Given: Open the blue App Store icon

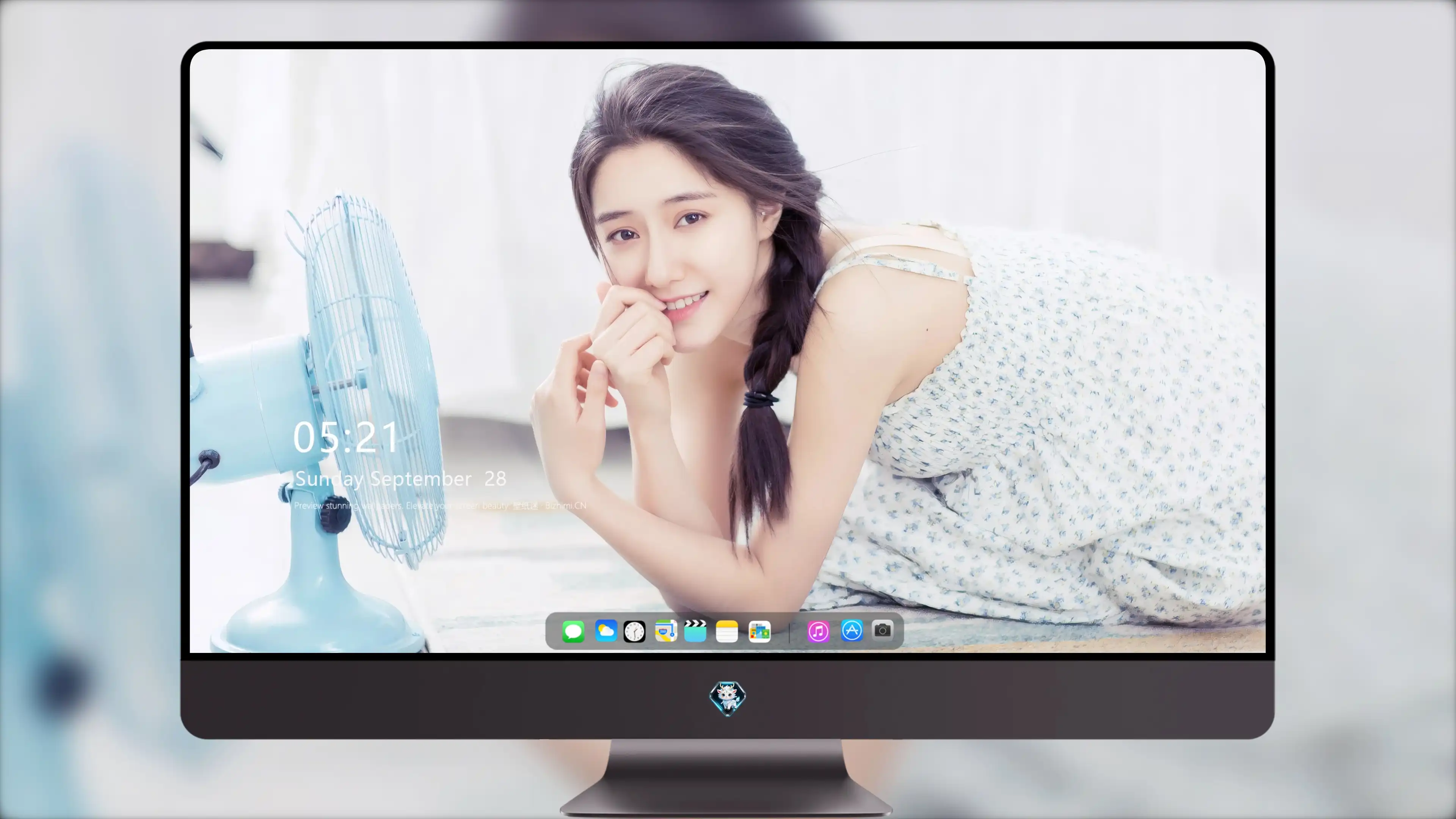Looking at the screenshot, I should [852, 630].
